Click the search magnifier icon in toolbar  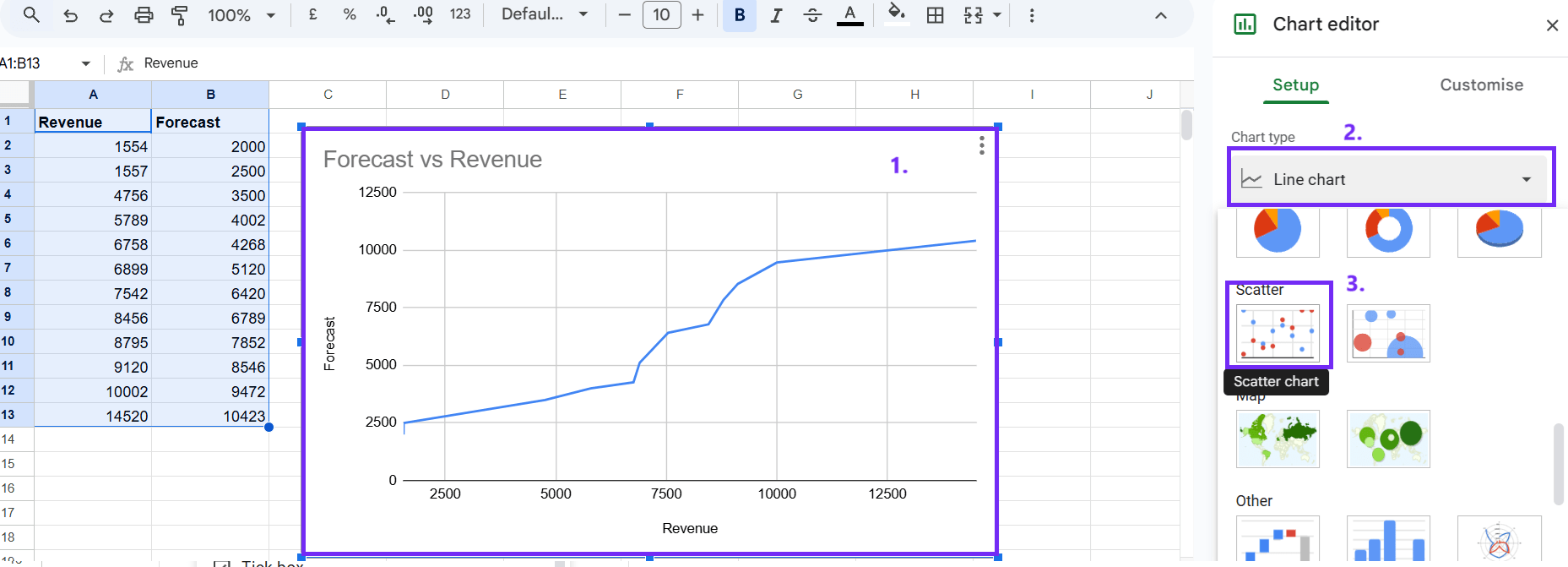click(31, 14)
